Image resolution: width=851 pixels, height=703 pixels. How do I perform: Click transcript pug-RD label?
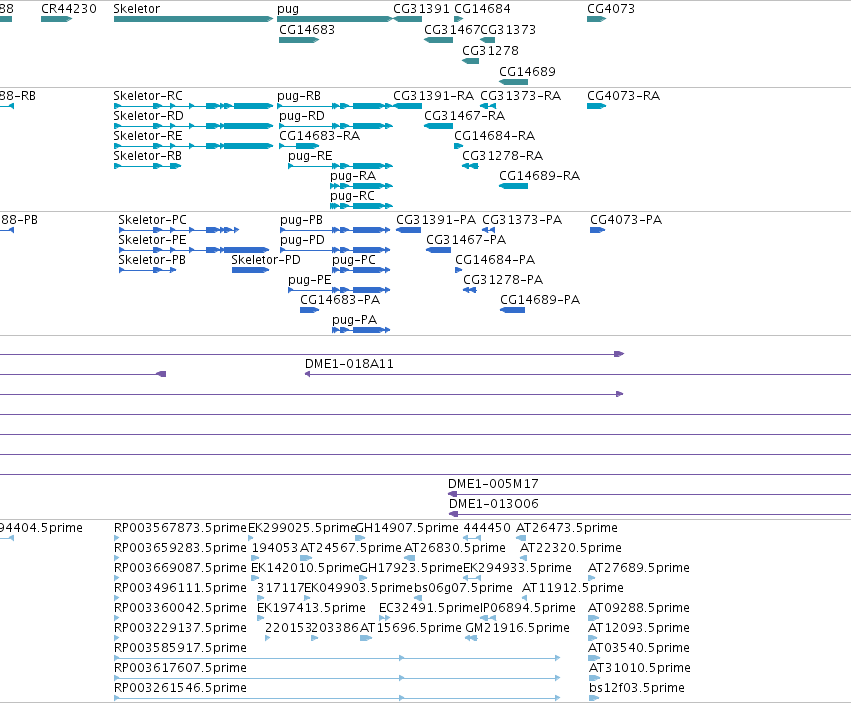[302, 116]
